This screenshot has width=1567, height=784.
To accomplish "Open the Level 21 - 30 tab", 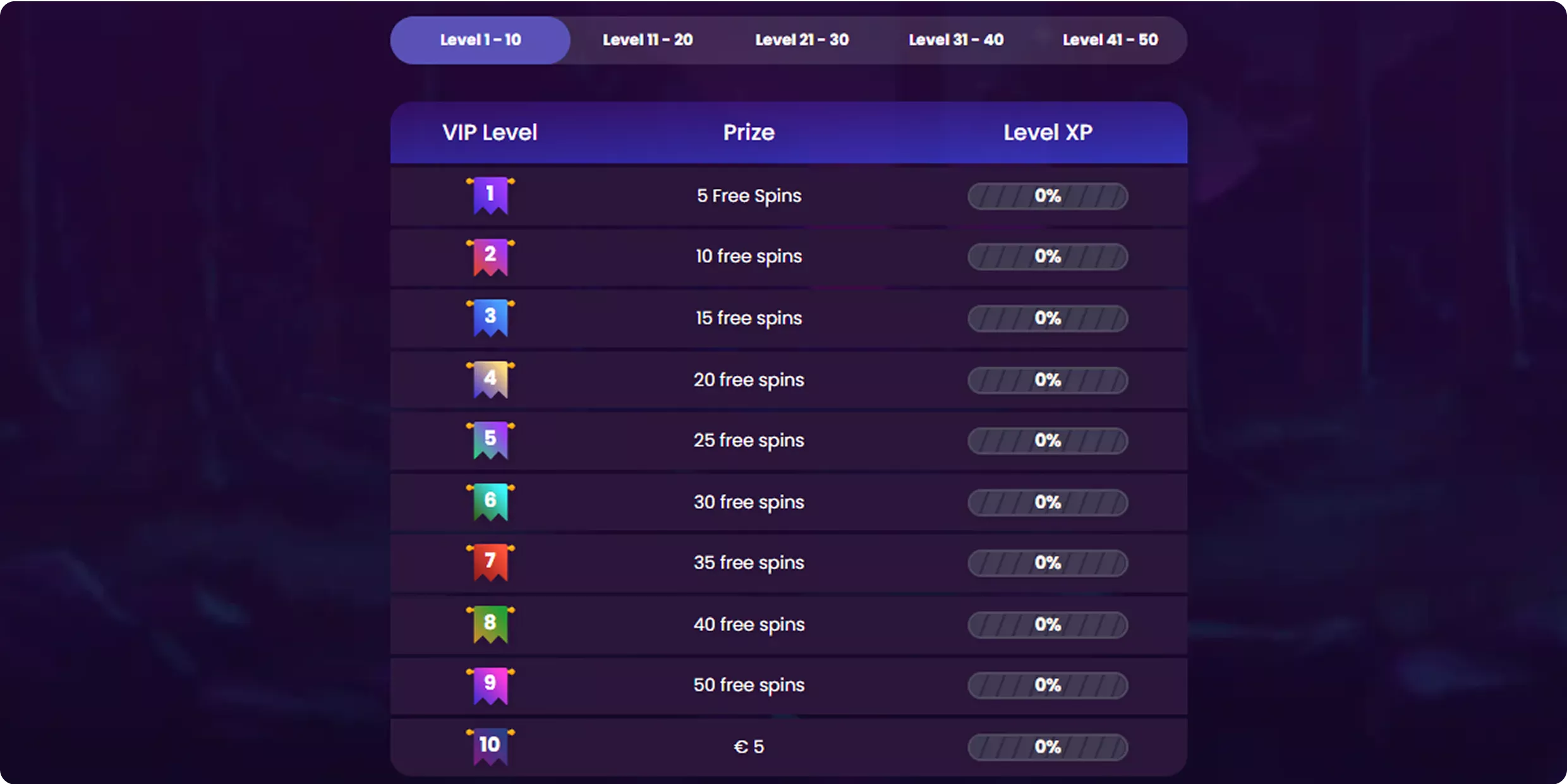I will click(802, 40).
